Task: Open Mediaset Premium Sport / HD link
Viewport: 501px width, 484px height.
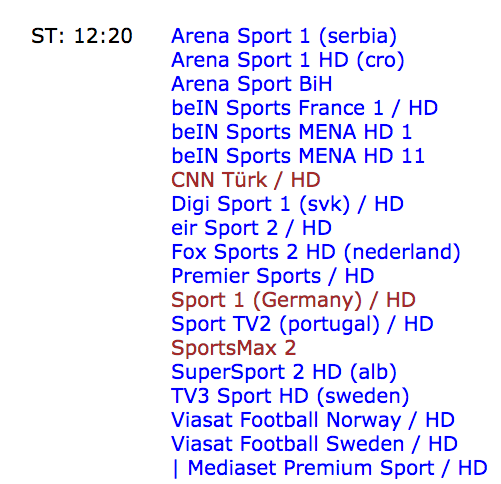Action: pyautogui.click(x=337, y=468)
